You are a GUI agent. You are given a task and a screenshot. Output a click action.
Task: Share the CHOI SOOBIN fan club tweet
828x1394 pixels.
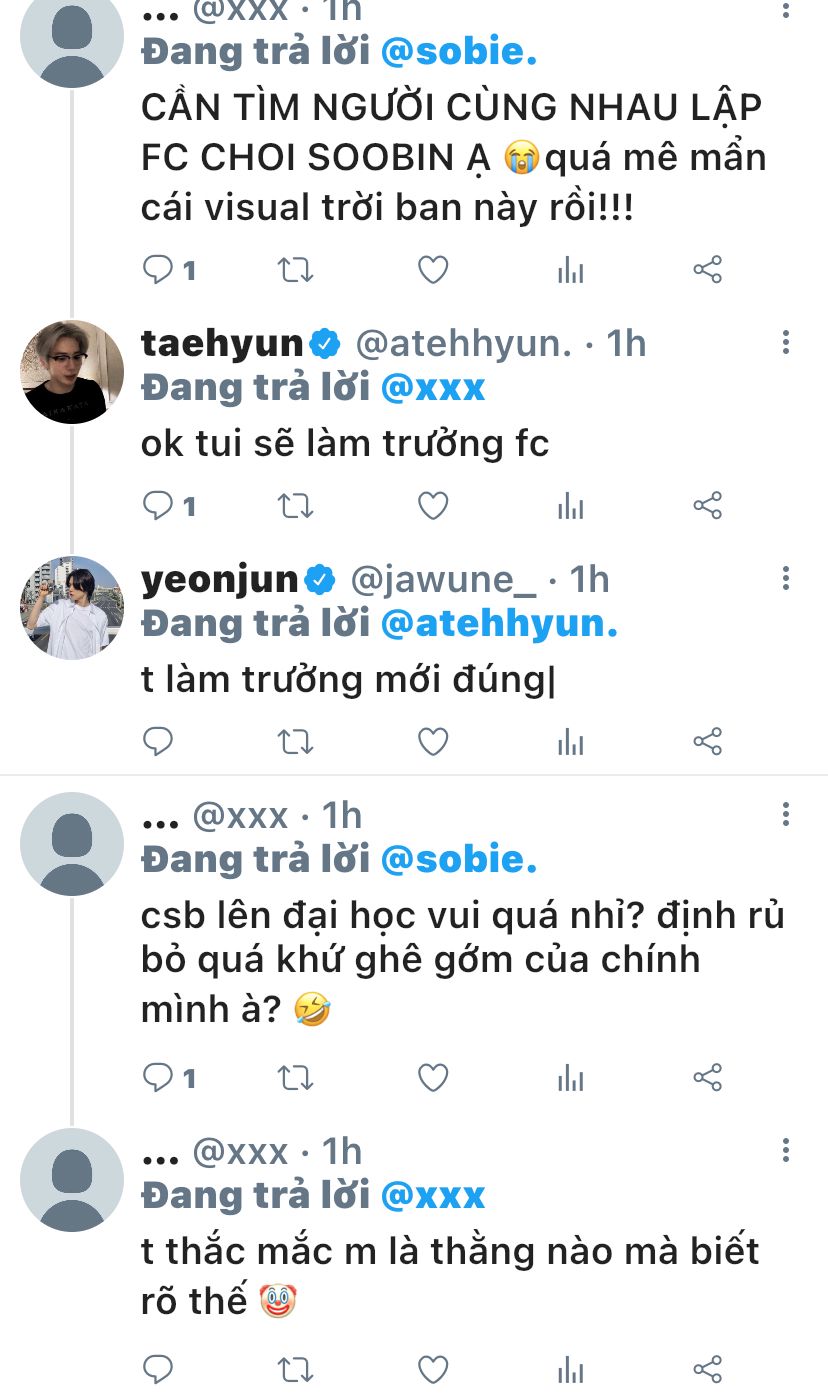pos(708,270)
